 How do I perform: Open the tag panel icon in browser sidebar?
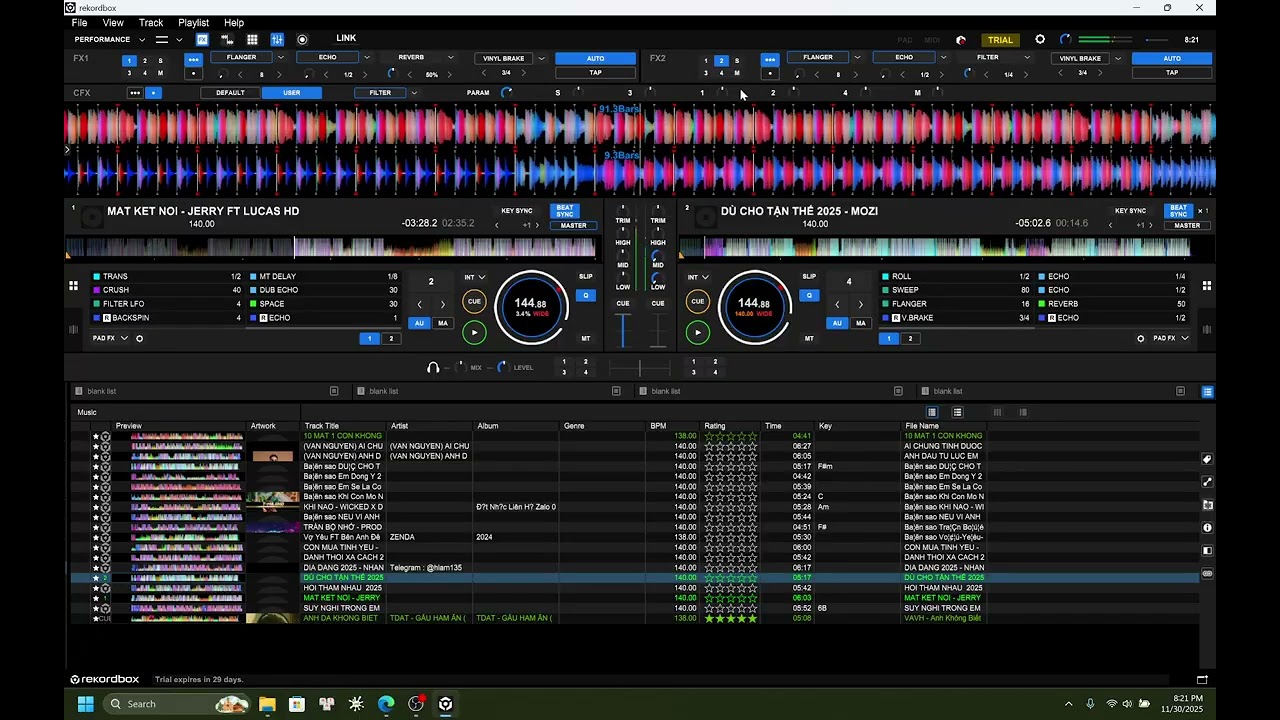coord(1207,460)
